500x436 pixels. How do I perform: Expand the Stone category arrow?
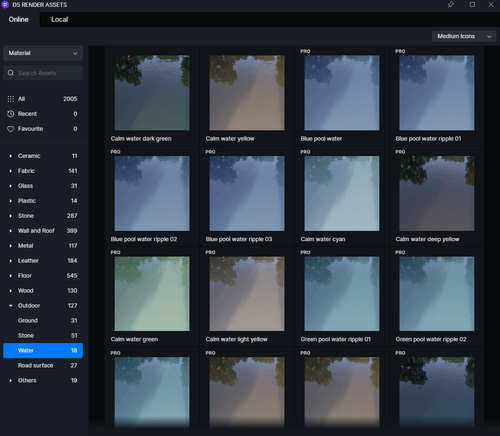tap(11, 216)
